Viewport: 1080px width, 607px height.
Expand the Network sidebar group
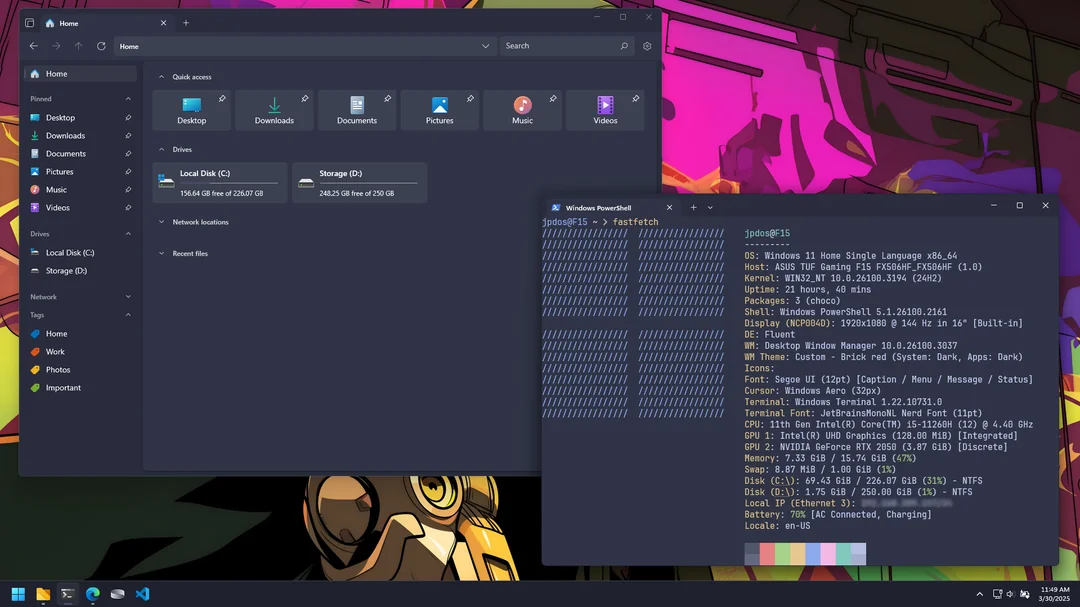click(x=128, y=297)
